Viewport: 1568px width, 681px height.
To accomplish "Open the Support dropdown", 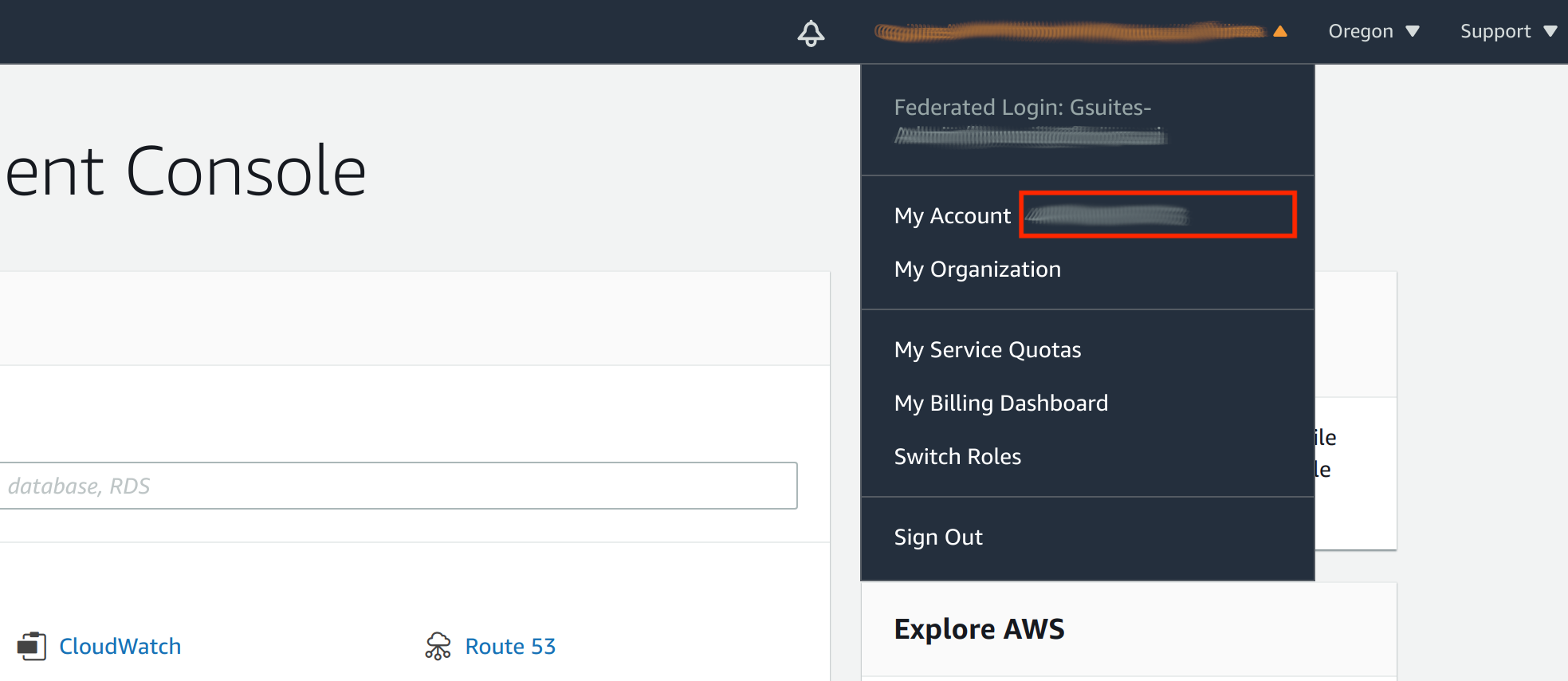I will (x=1495, y=31).
